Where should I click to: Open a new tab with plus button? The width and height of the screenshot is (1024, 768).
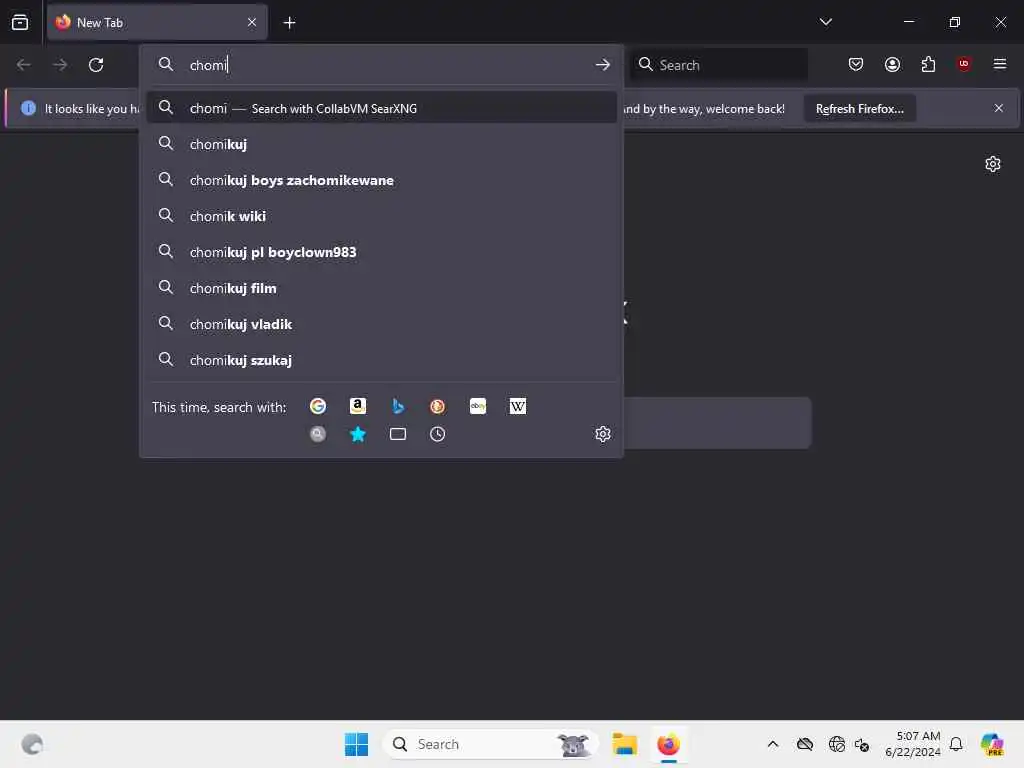(289, 23)
